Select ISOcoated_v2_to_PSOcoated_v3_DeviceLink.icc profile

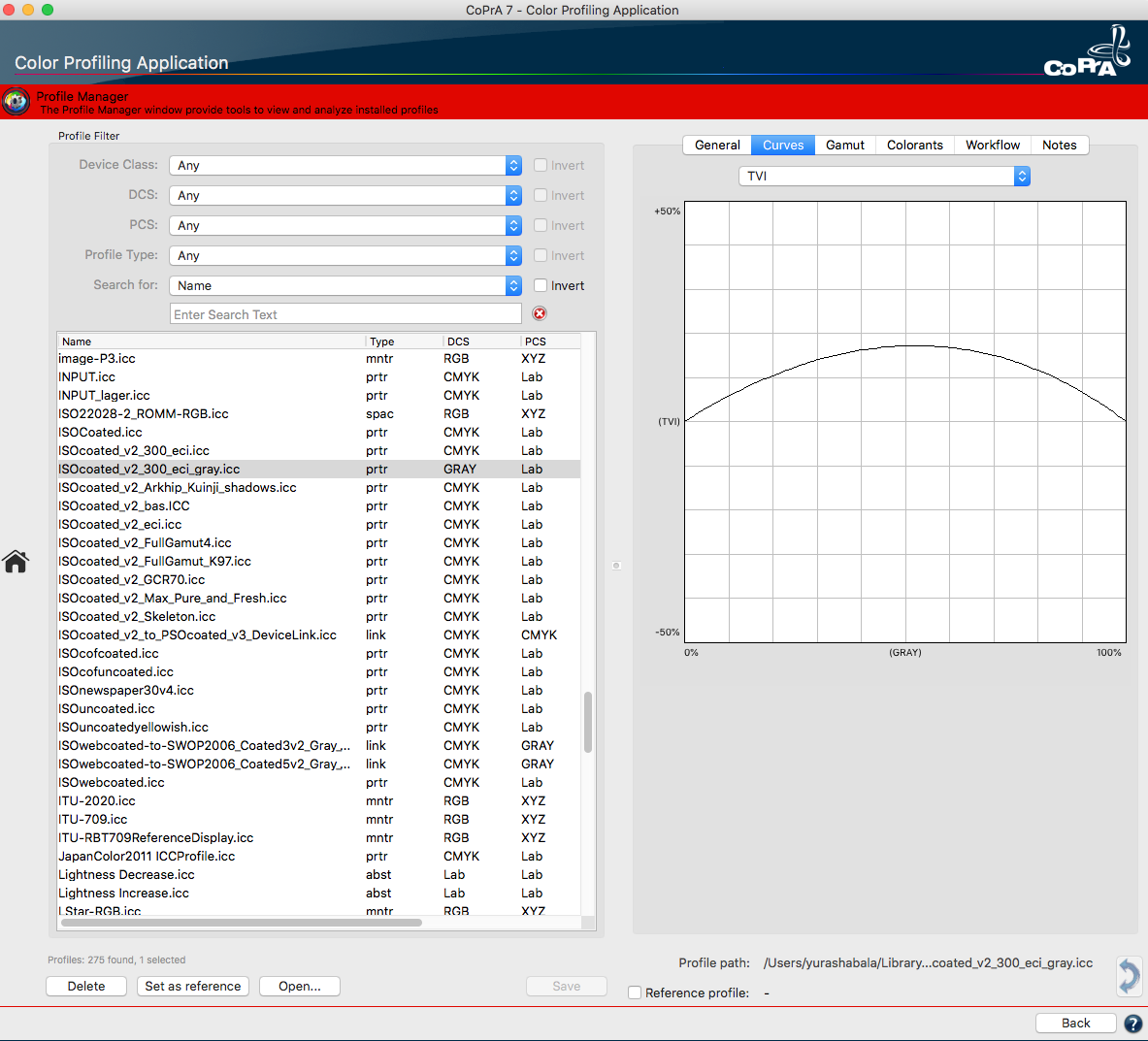tap(319, 634)
